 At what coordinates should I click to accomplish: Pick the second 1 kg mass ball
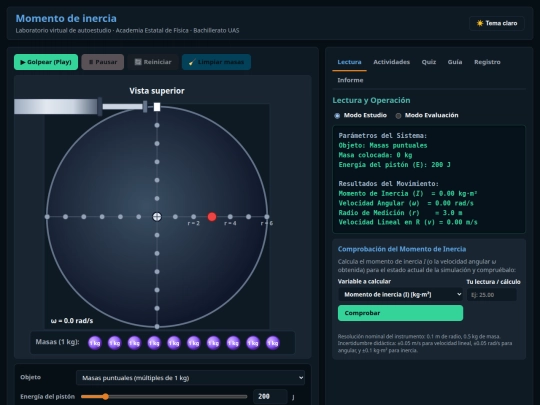click(x=115, y=343)
